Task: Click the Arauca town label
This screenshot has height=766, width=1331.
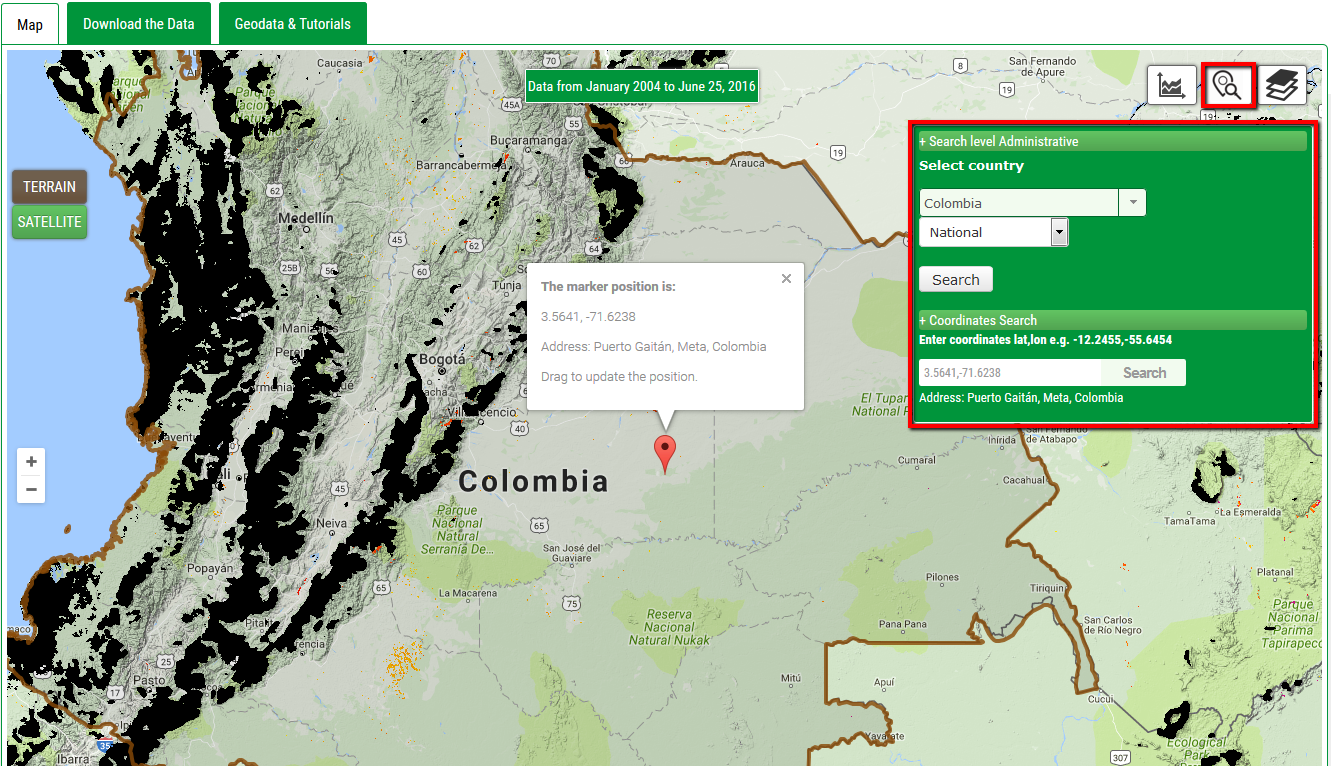Action: pyautogui.click(x=747, y=163)
